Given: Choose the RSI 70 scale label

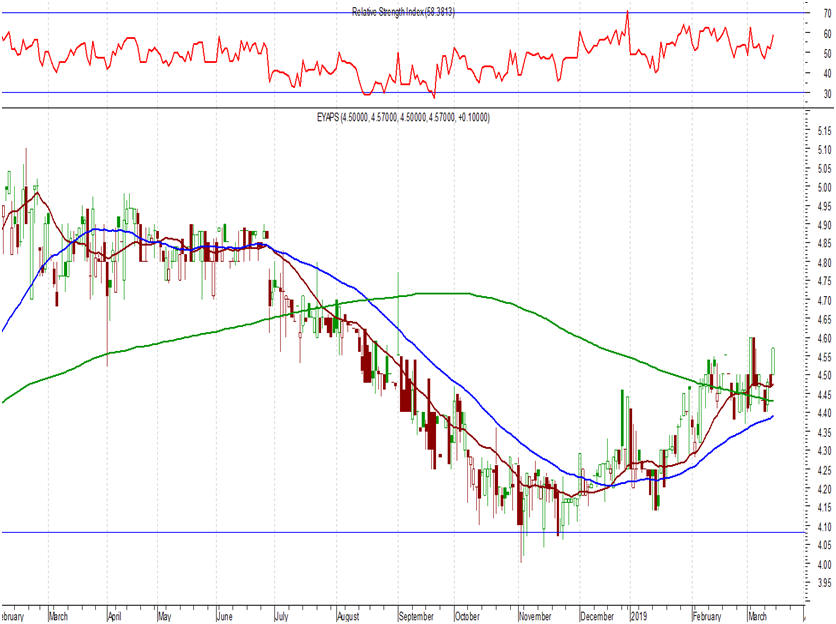Looking at the screenshot, I should pyautogui.click(x=827, y=14).
